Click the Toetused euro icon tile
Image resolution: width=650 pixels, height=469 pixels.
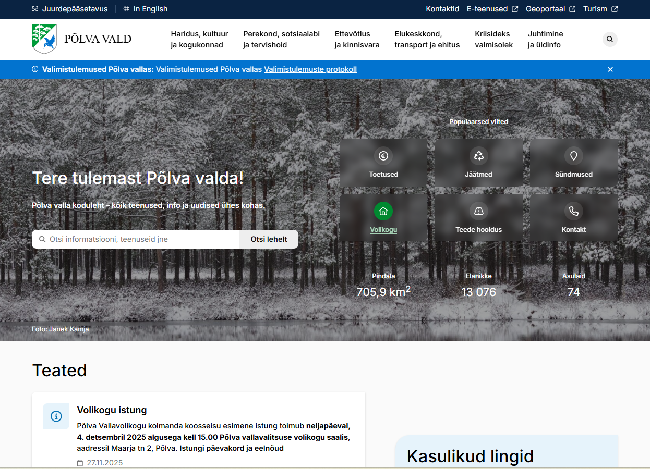tap(383, 157)
